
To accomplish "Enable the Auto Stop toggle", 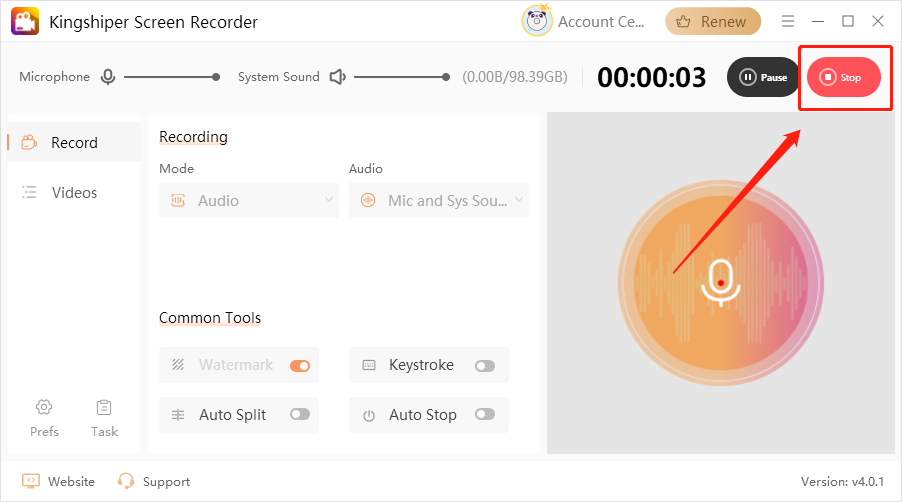I will (x=485, y=414).
